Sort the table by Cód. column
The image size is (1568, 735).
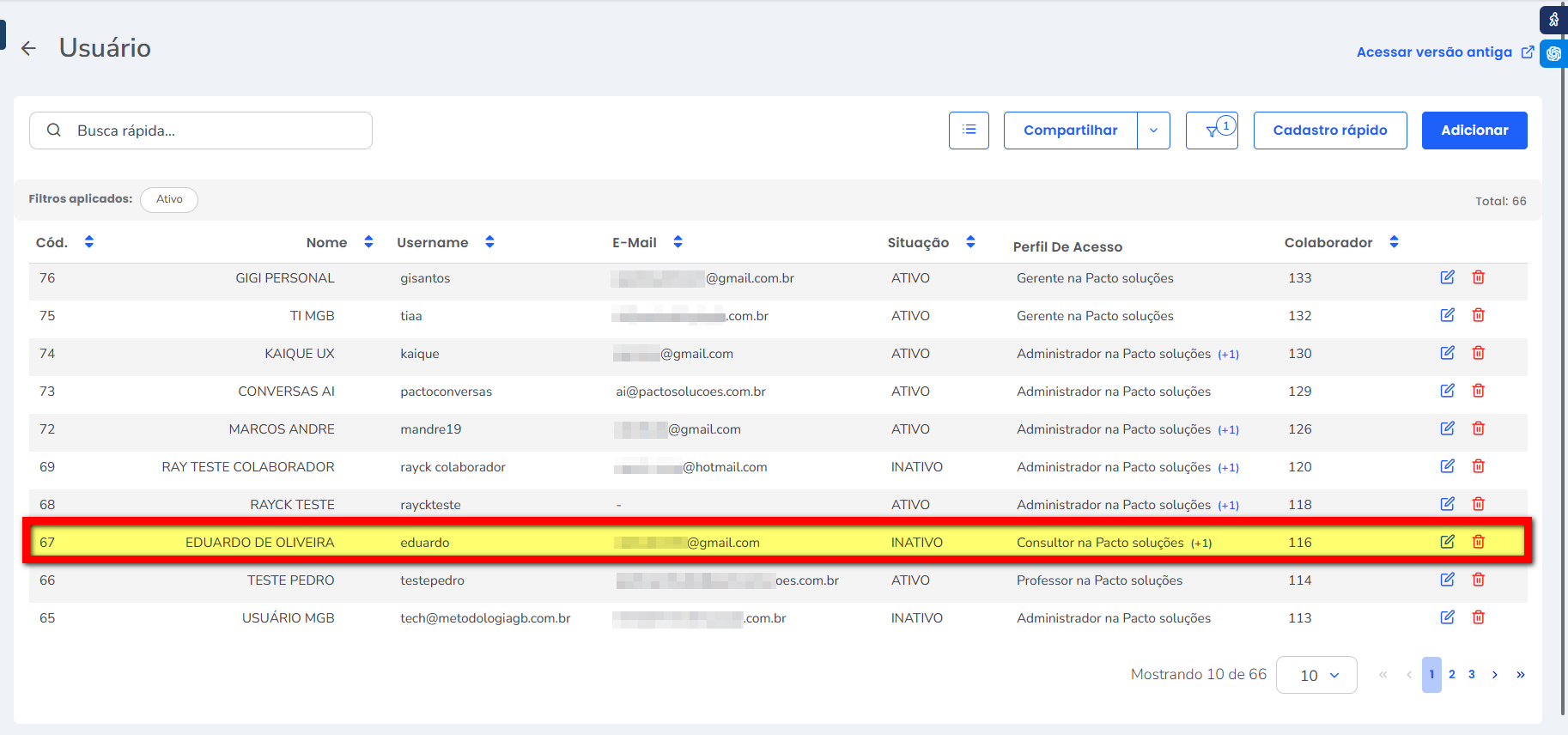(x=89, y=242)
